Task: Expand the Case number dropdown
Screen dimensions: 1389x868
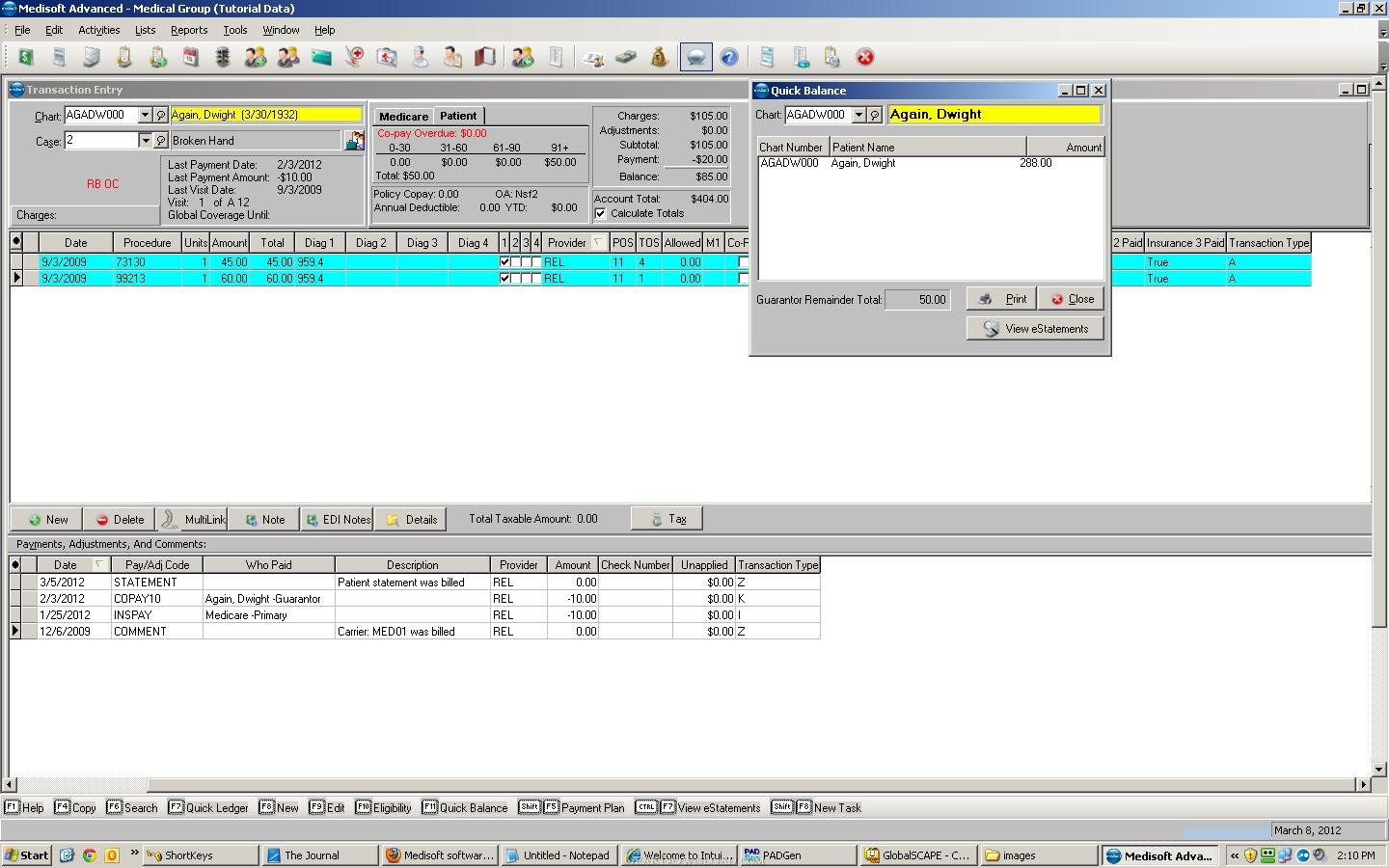Action: (x=145, y=141)
